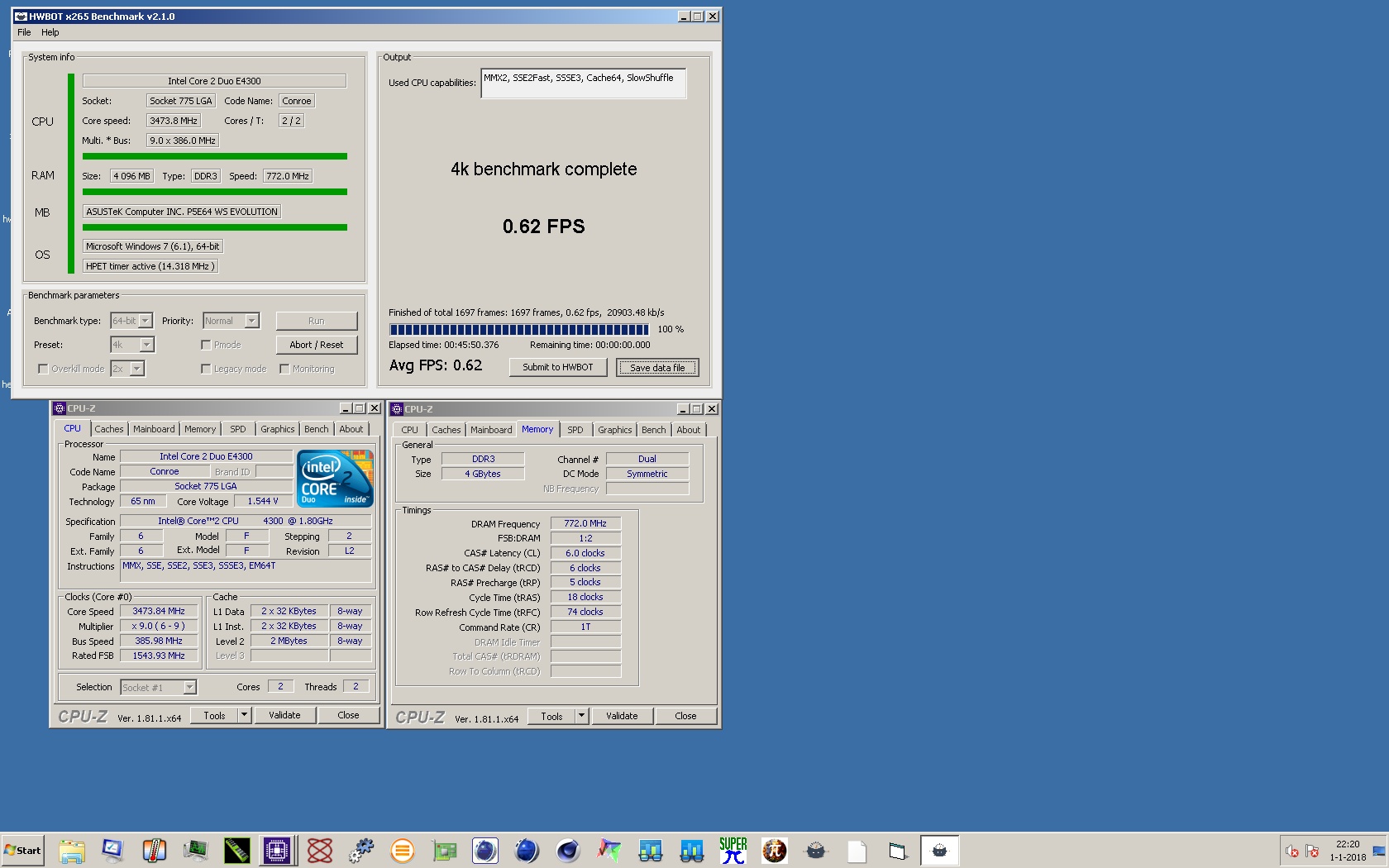Click the Intel Core 2 Duo E4300 field in HWBOT
This screenshot has width=1389, height=868.
point(214,81)
